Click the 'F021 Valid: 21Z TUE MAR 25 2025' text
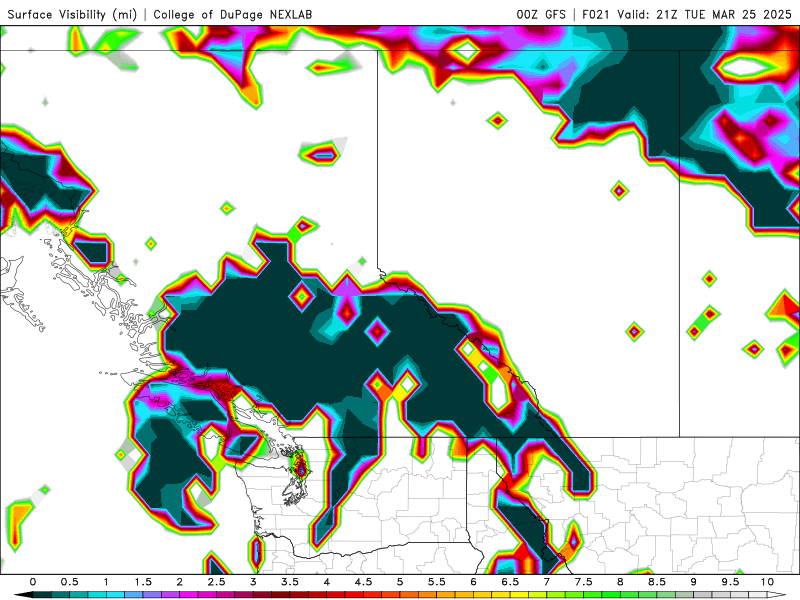The height and width of the screenshot is (600, 800). pyautogui.click(x=687, y=14)
